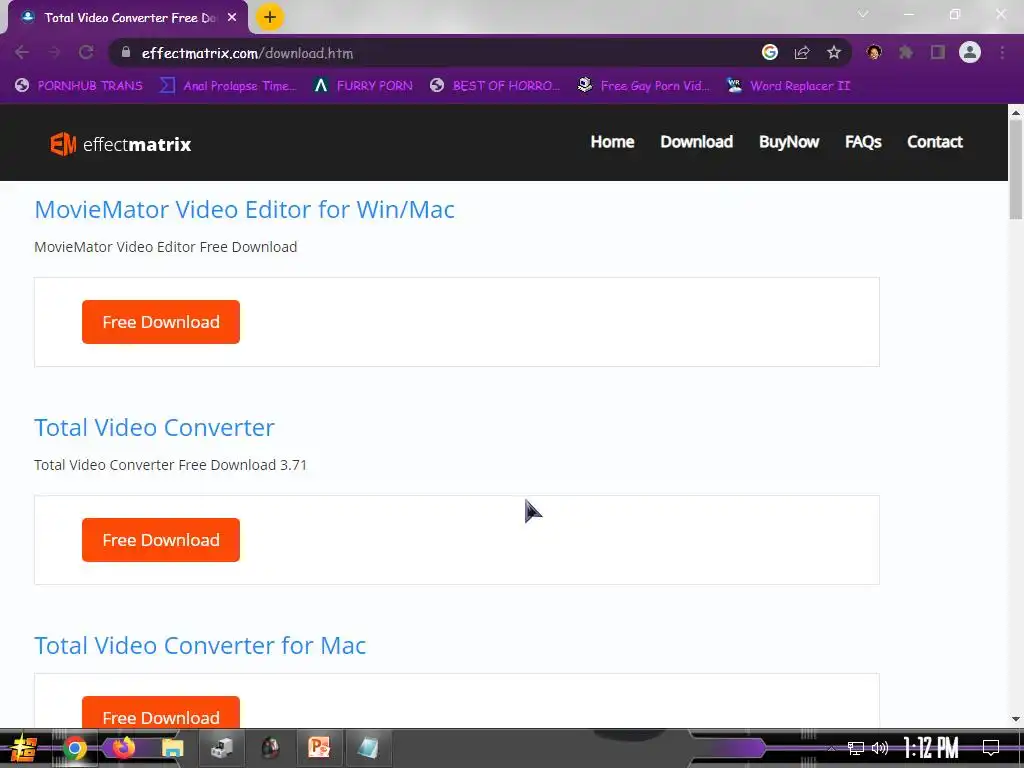Image resolution: width=1024 pixels, height=768 pixels.
Task: Click the volume speaker icon in the tray
Action: [880, 748]
